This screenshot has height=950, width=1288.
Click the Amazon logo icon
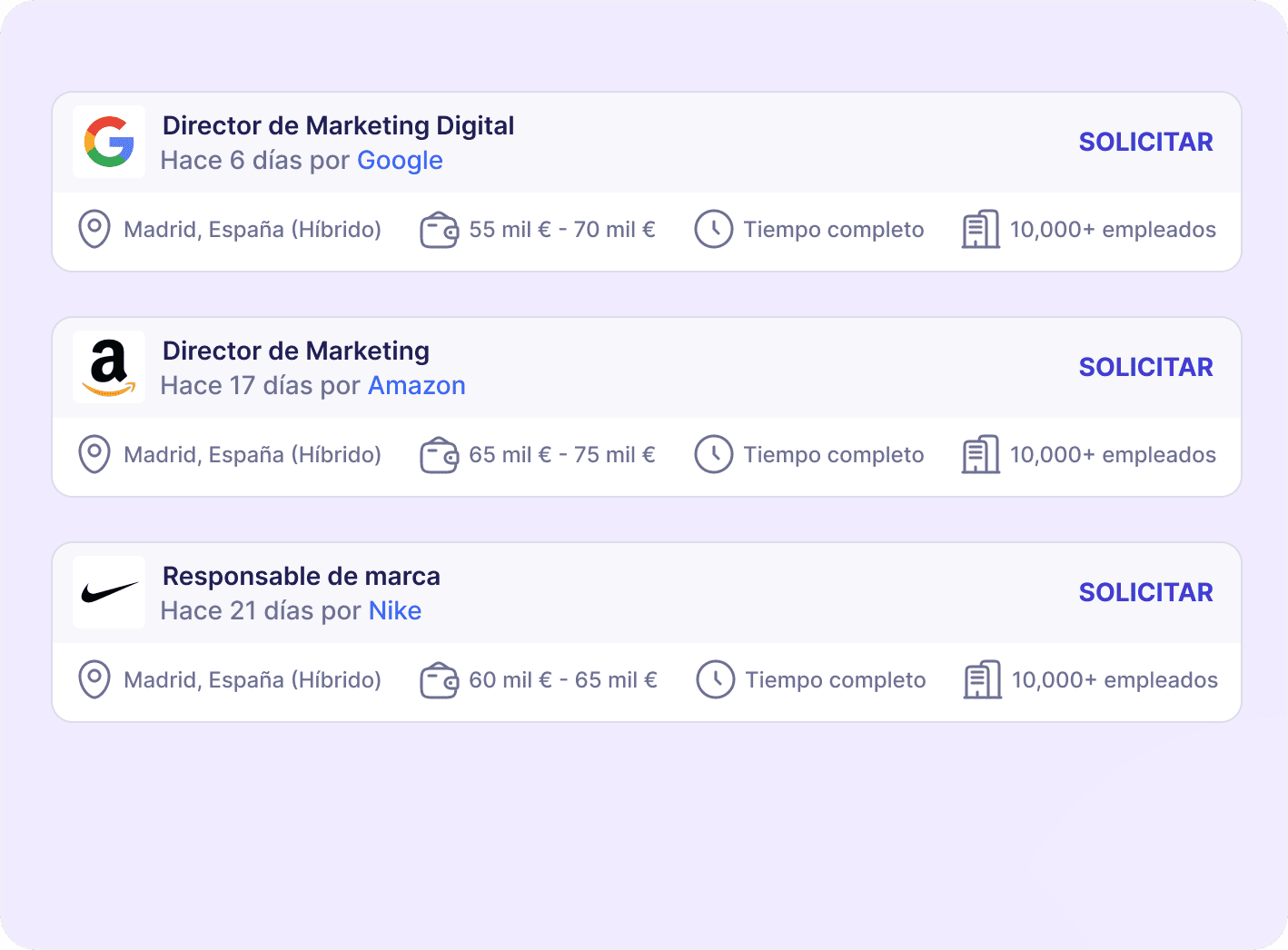click(108, 366)
